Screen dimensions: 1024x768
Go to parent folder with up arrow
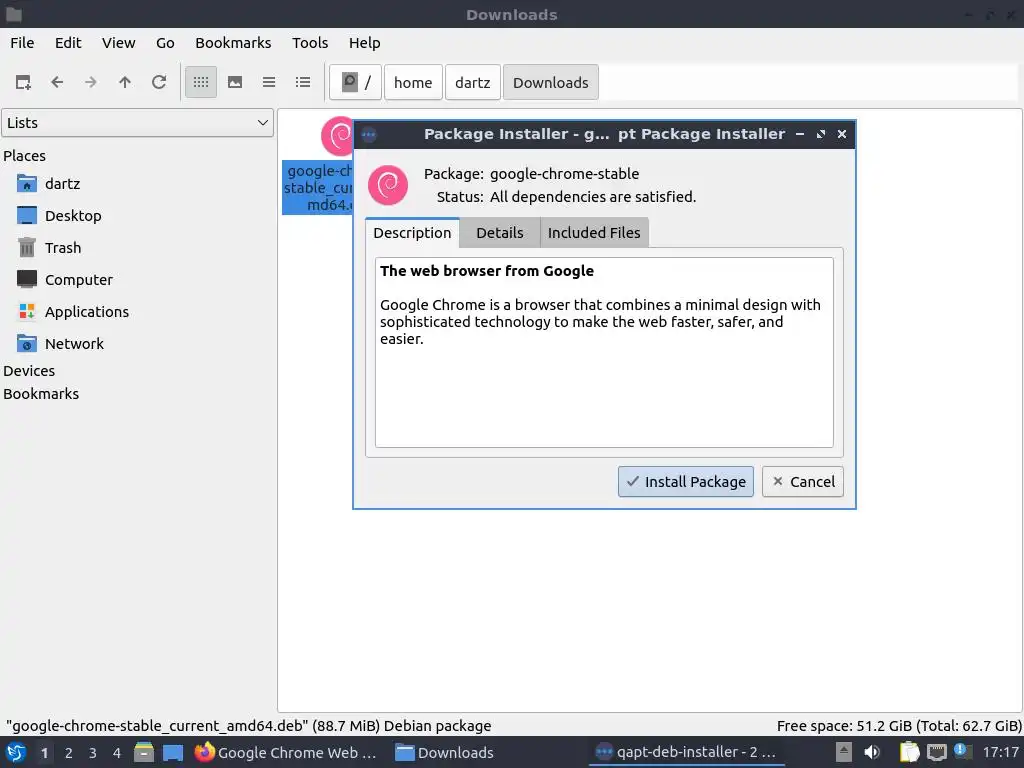(x=125, y=82)
